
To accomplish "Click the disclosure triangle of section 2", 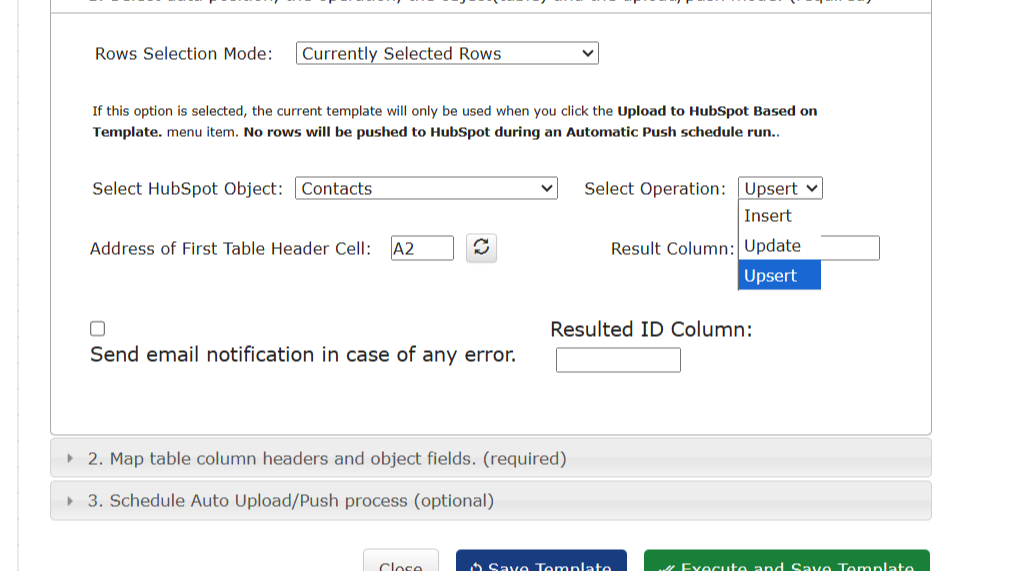I will click(70, 459).
